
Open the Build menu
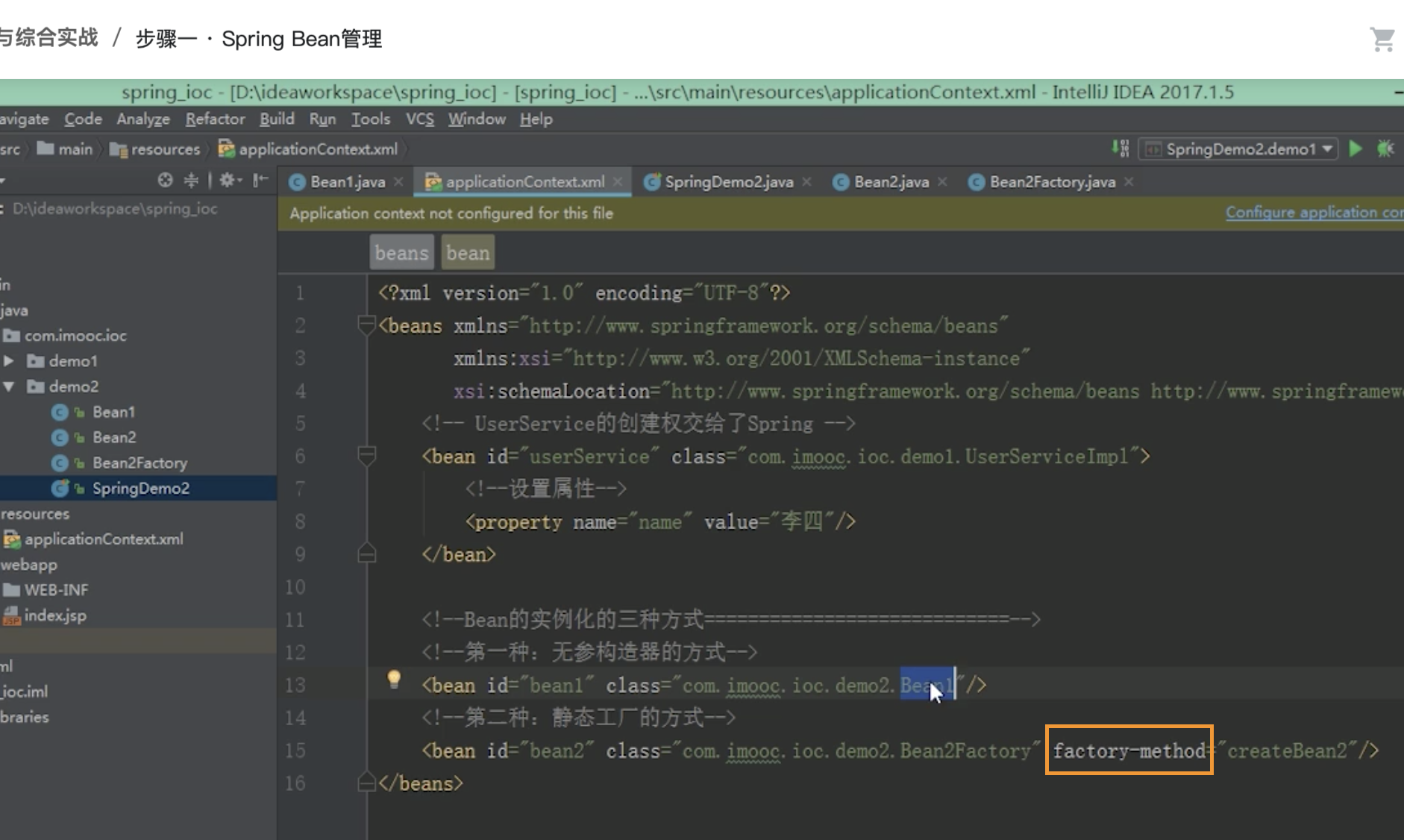[x=277, y=119]
